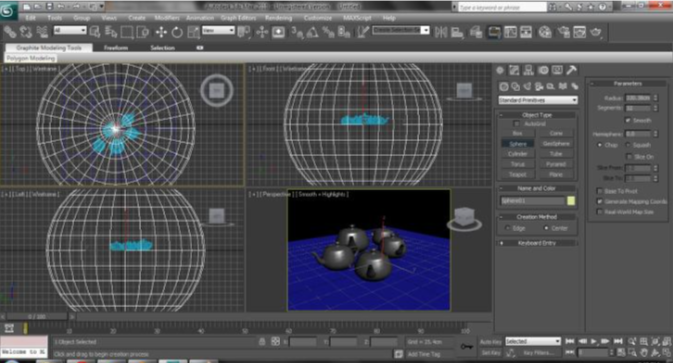Open the Standard Primitives dropdown
Screen dimensions: 673x363
538,100
